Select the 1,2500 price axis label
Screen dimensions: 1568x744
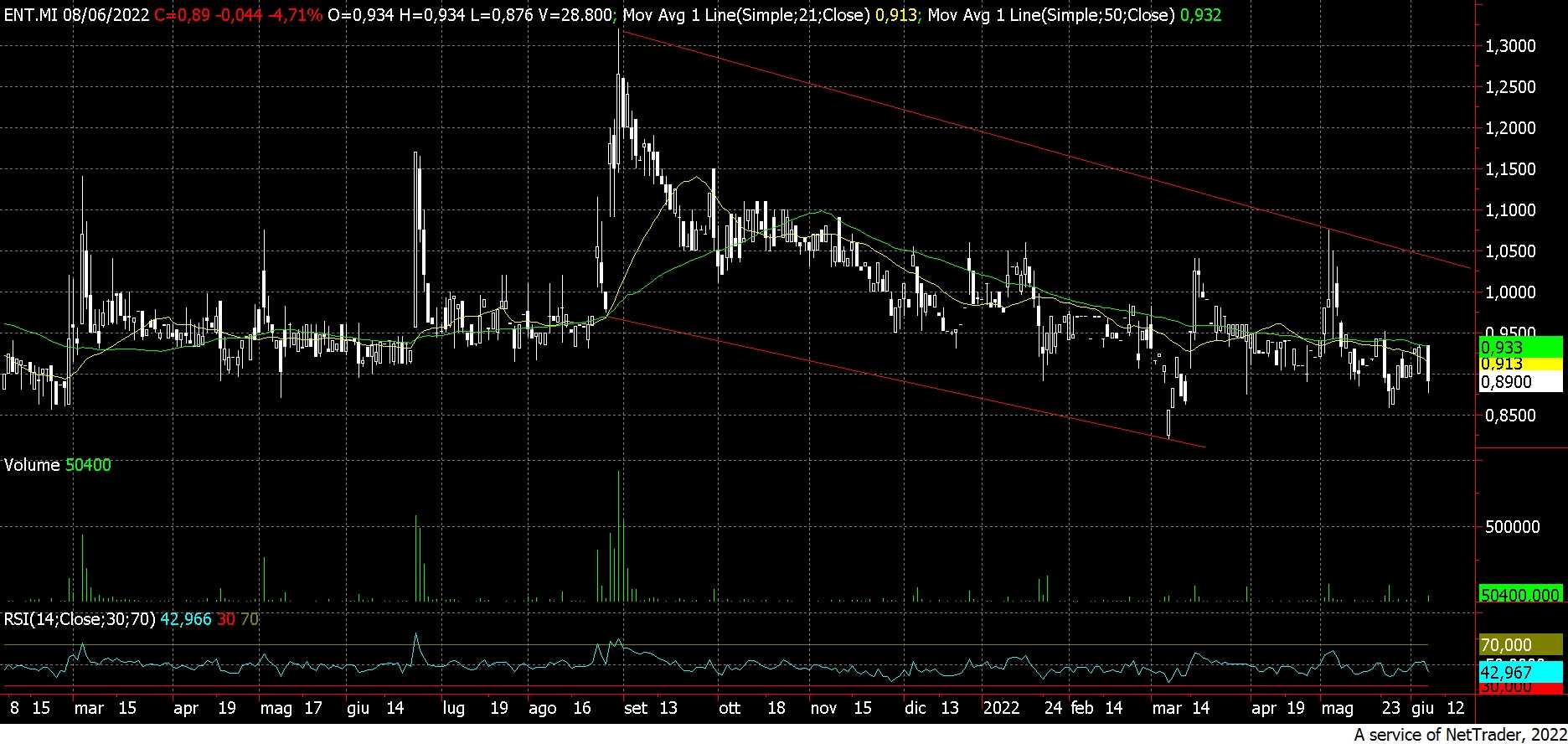pos(1510,87)
